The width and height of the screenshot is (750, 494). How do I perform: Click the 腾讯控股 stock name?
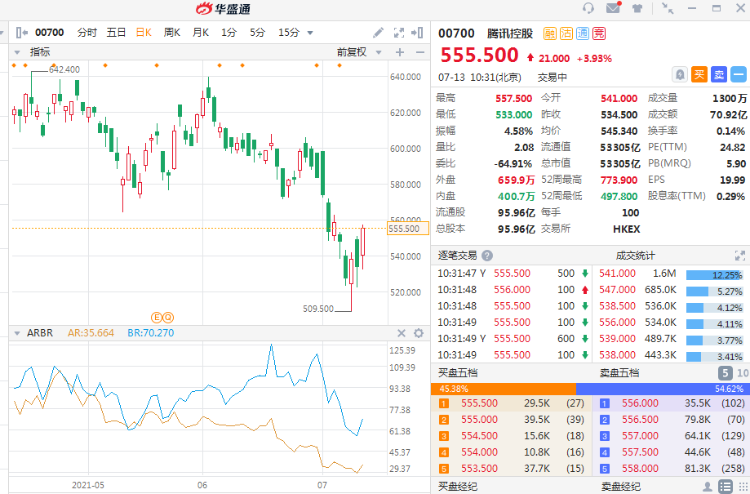(510, 33)
